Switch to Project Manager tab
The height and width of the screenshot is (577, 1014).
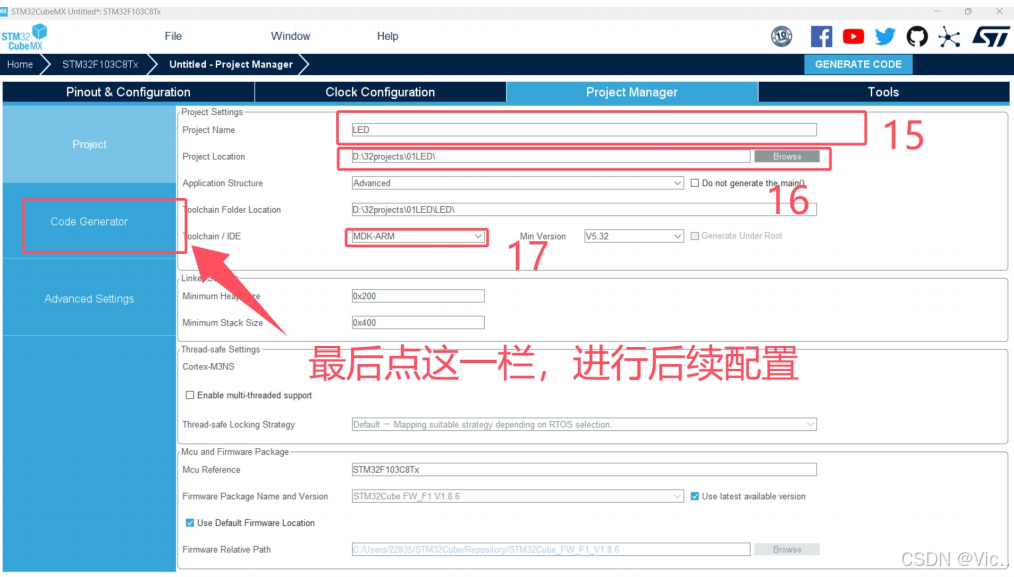632,92
